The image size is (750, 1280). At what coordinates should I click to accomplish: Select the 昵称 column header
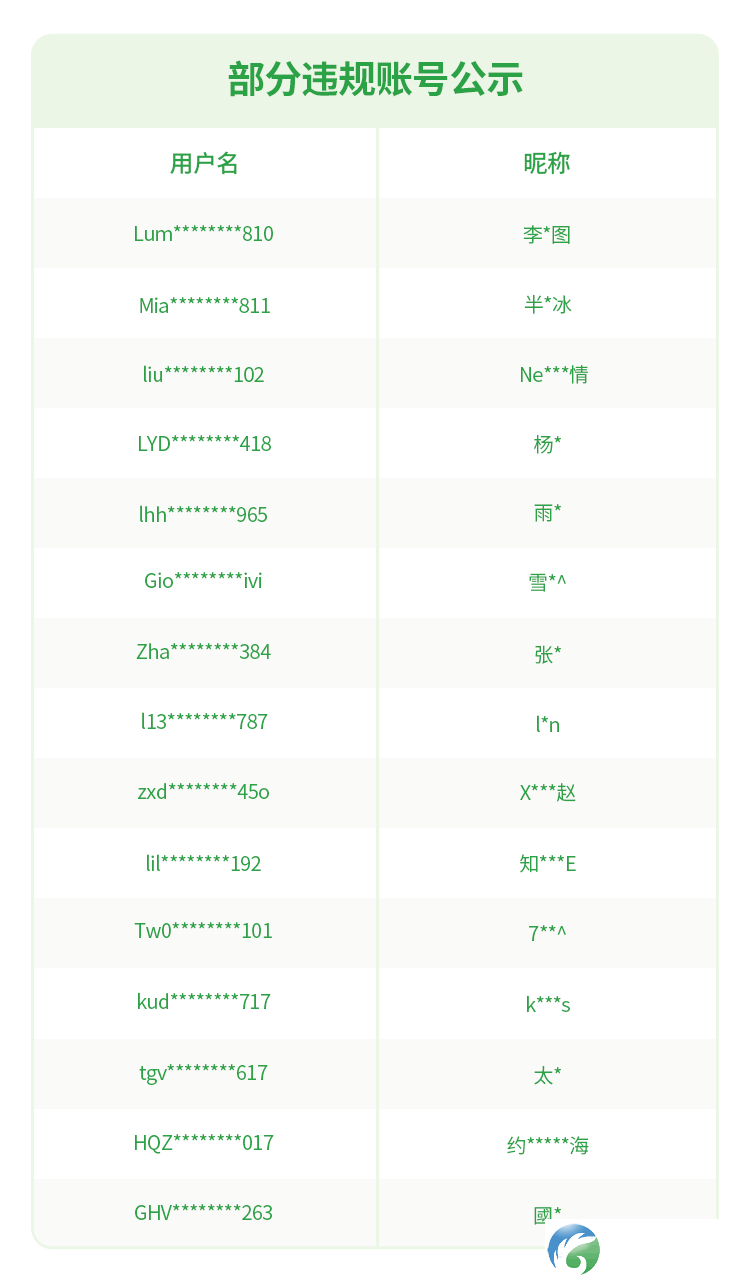(547, 163)
